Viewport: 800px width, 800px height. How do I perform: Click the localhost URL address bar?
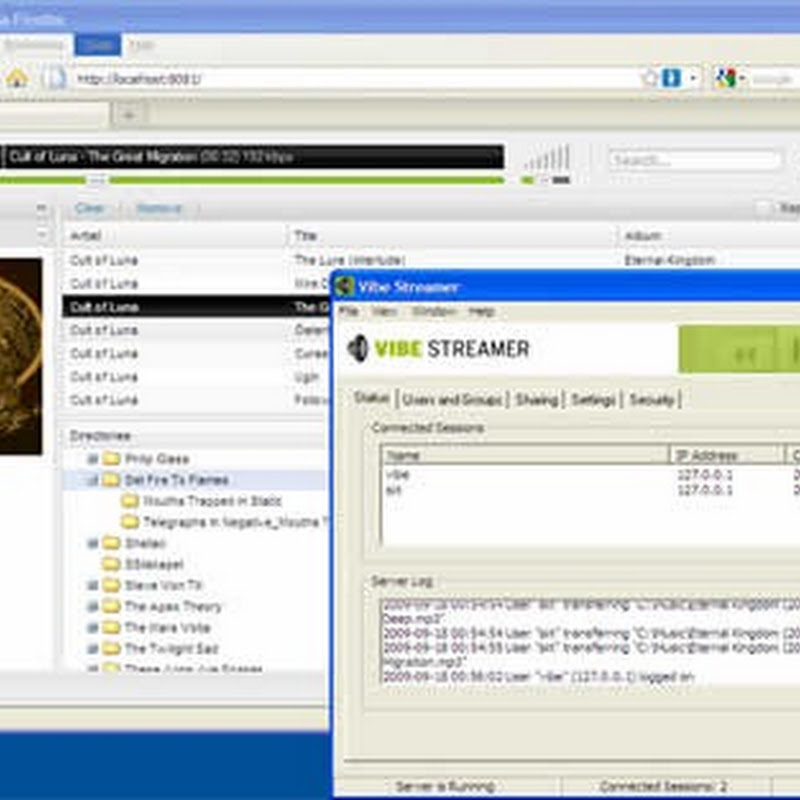pos(355,79)
